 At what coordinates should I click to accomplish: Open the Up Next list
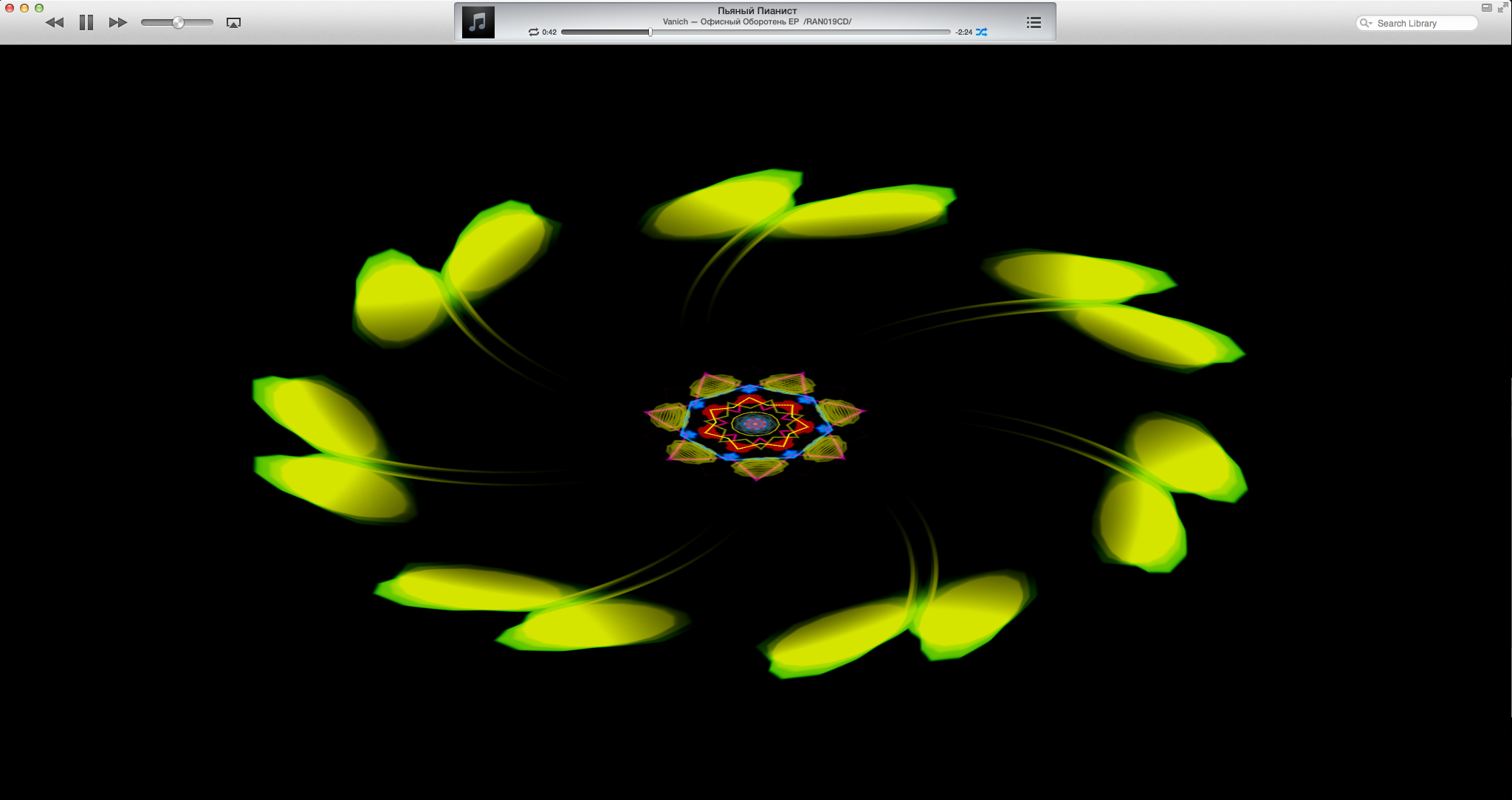tap(1033, 22)
